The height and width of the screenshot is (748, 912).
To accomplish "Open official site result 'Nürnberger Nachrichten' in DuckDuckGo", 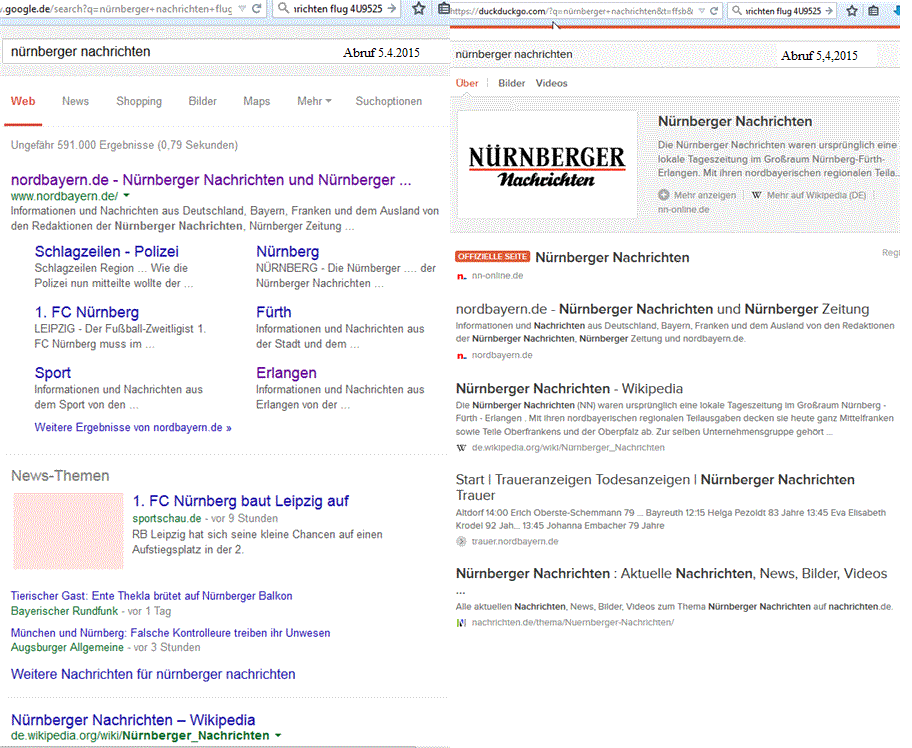I will (612, 258).
